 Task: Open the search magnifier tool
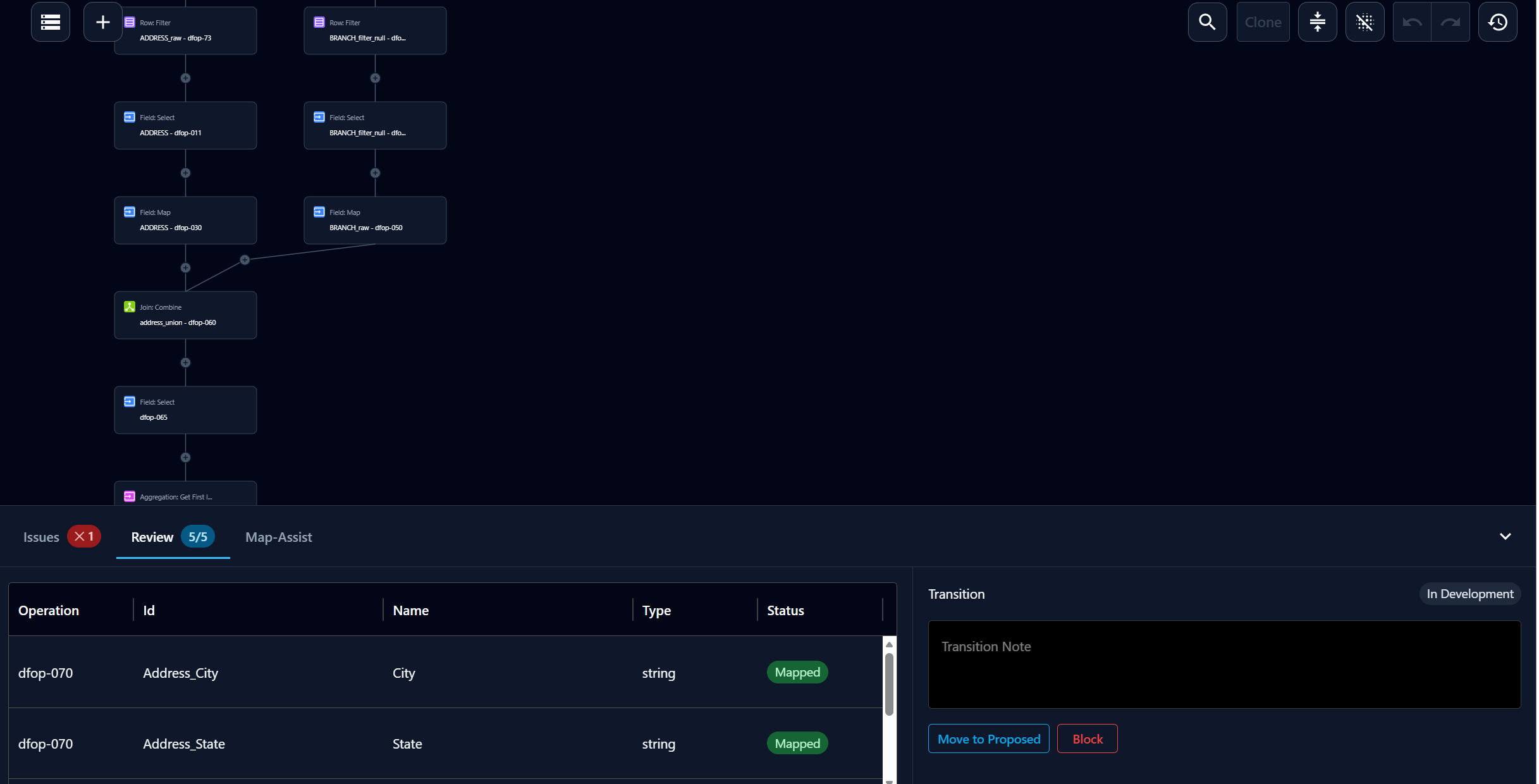(1207, 22)
